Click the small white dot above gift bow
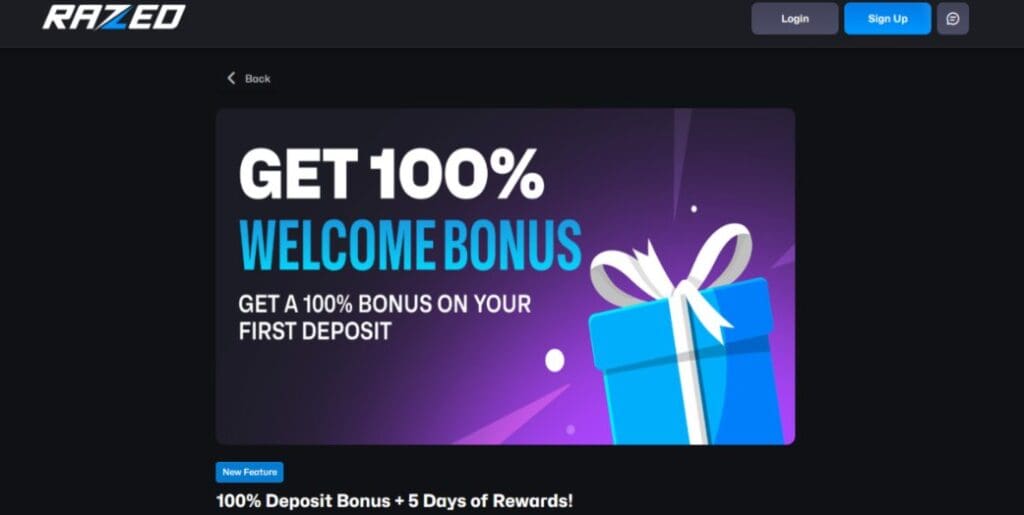The image size is (1024, 515). coord(694,209)
